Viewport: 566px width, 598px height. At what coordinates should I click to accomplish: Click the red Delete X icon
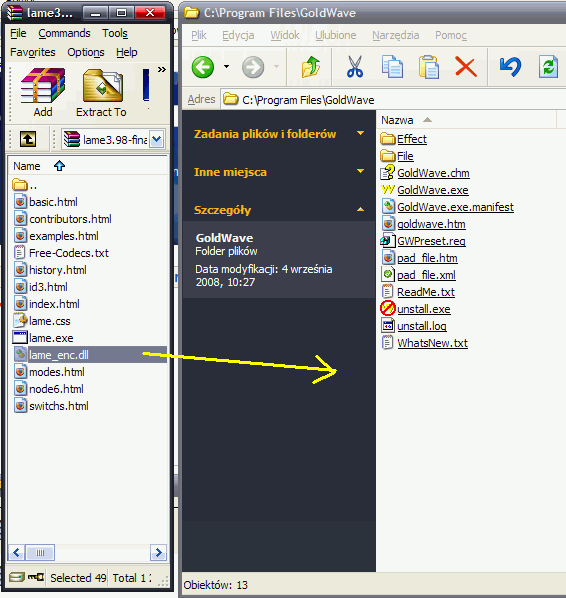click(x=466, y=67)
